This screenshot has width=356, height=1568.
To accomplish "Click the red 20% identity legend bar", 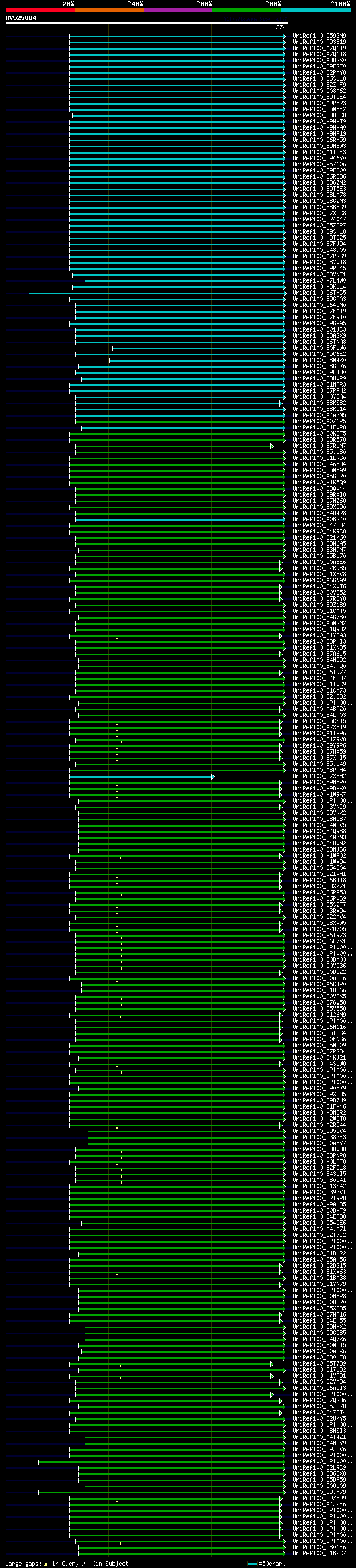I will click(x=40, y=10).
